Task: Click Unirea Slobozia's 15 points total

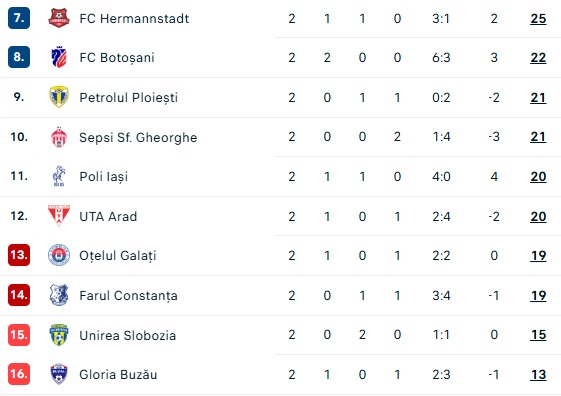Action: pos(538,335)
